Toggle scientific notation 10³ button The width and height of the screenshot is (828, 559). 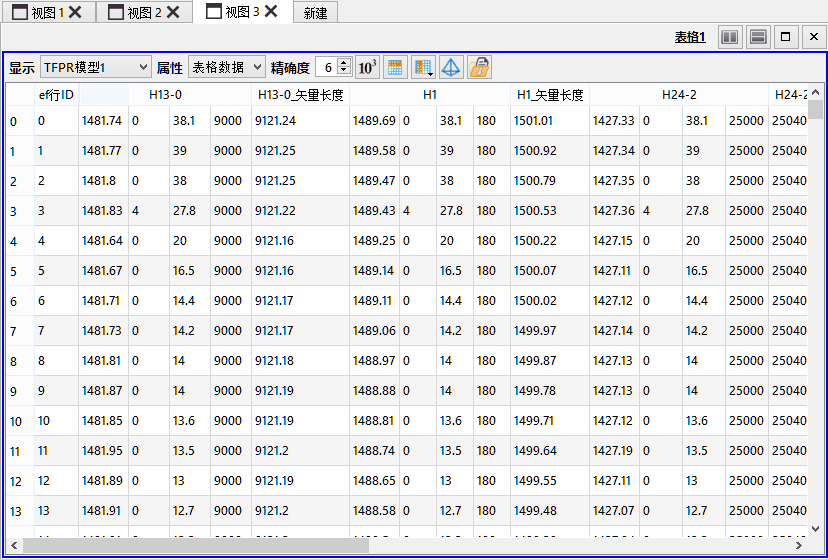pos(368,67)
